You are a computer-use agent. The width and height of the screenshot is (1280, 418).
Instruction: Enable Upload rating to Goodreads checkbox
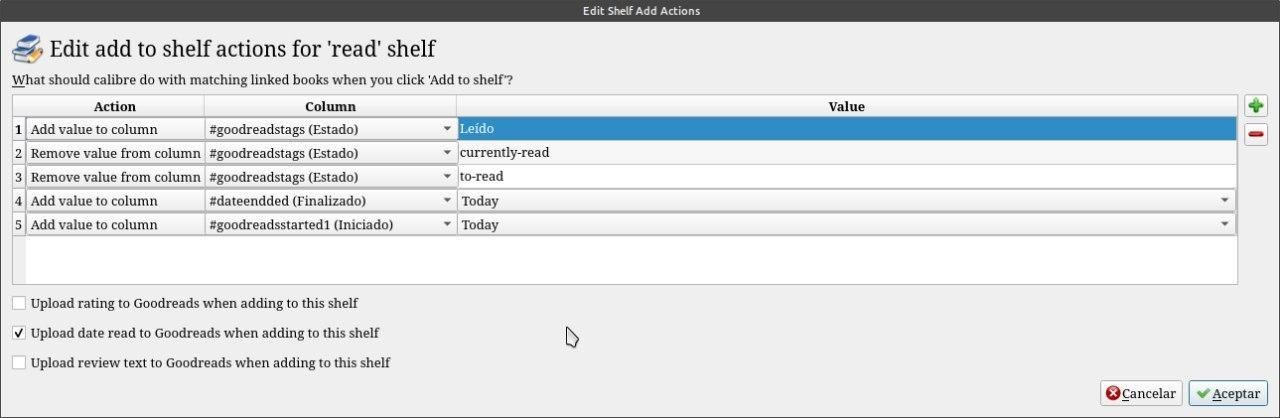[19, 303]
